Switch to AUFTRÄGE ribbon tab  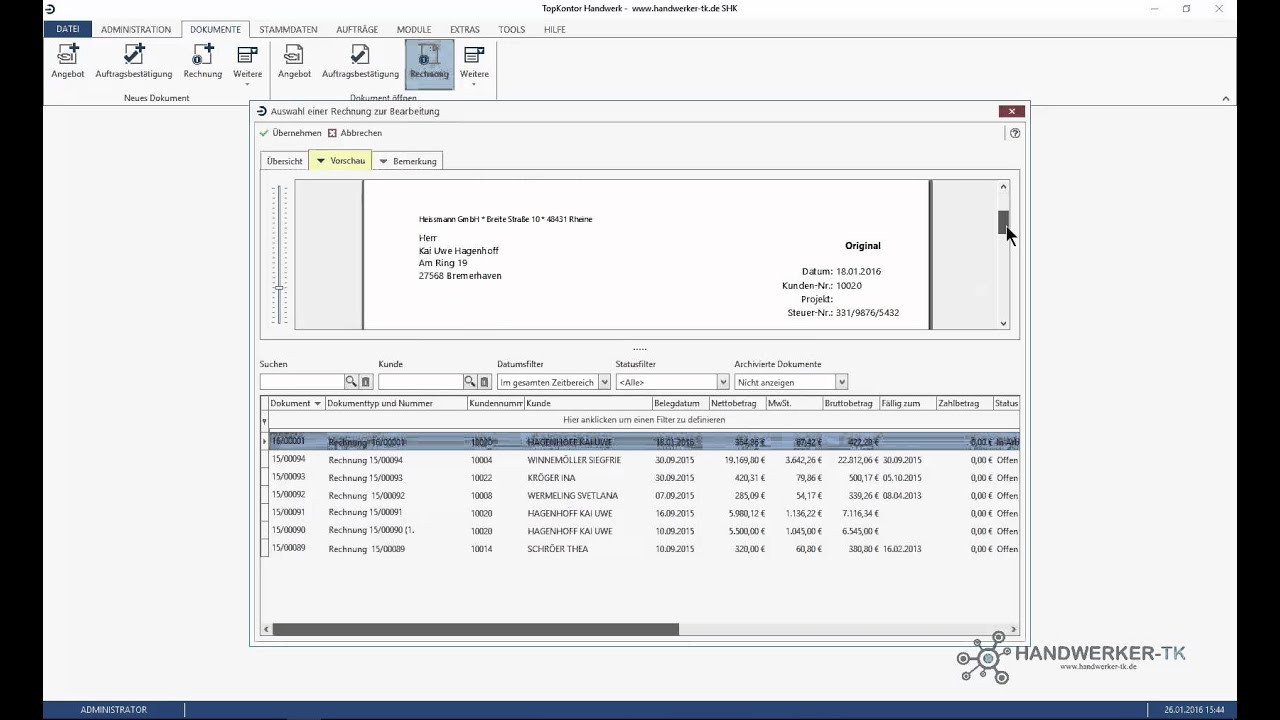point(357,30)
